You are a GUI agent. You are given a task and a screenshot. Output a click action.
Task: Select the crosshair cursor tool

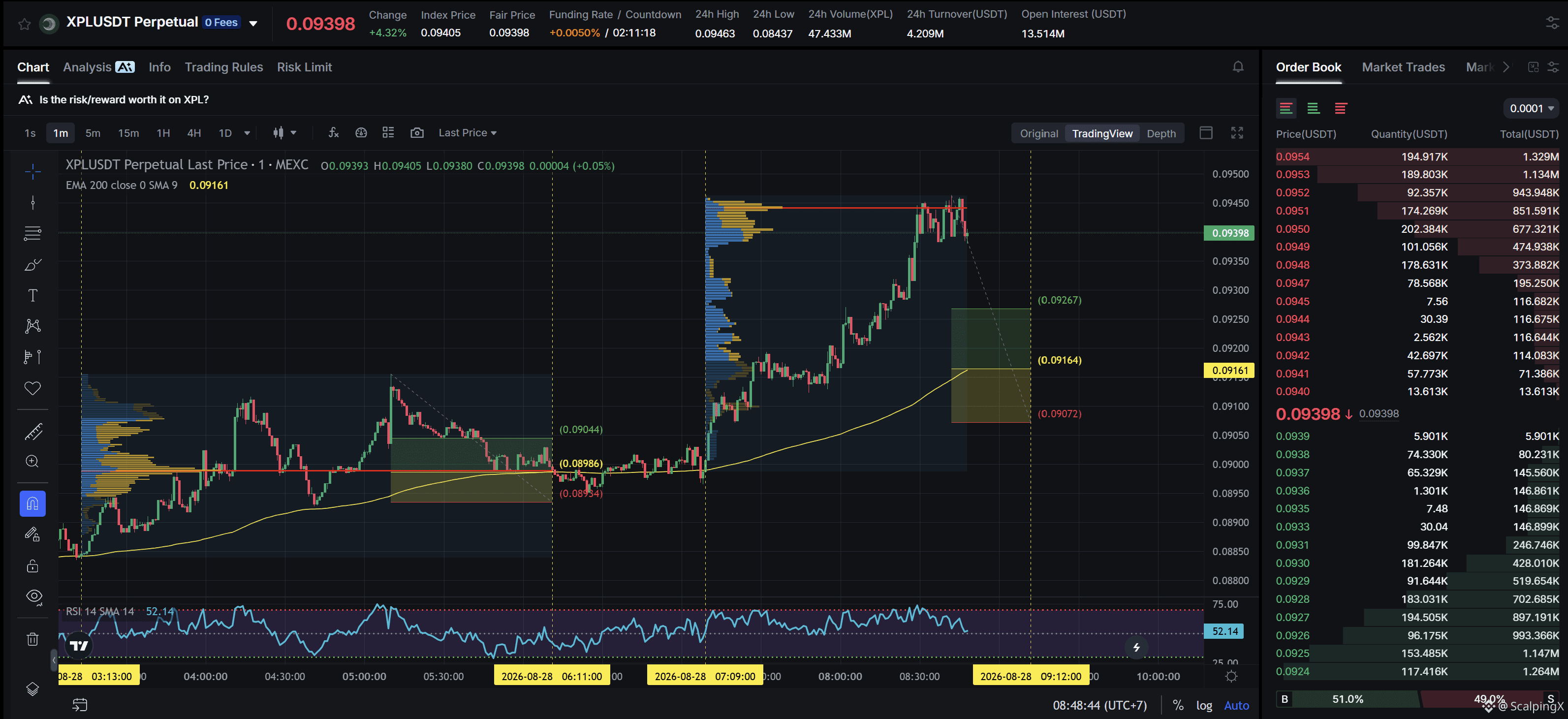(33, 172)
